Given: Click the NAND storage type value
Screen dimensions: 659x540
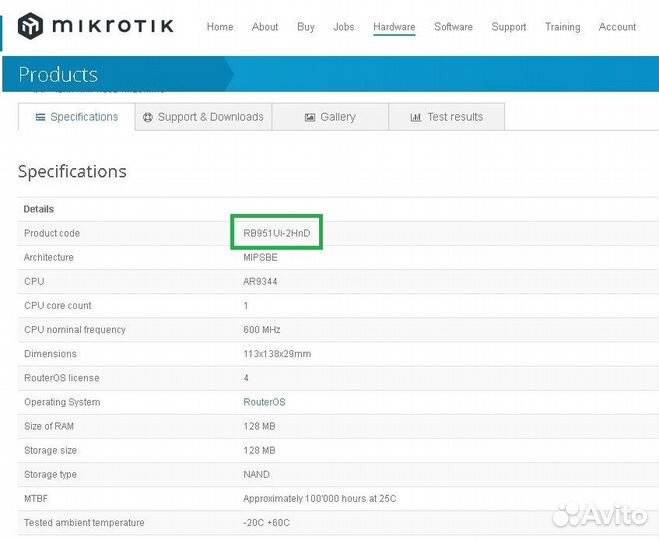Looking at the screenshot, I should pyautogui.click(x=256, y=474).
